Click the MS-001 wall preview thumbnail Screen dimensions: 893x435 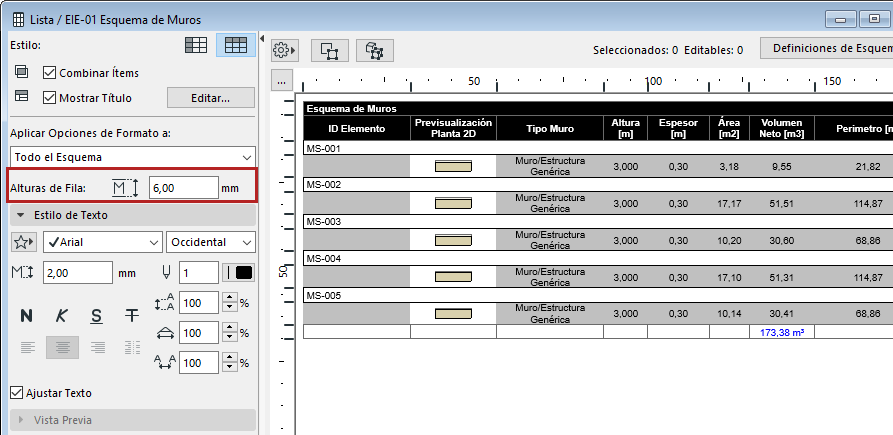click(453, 166)
